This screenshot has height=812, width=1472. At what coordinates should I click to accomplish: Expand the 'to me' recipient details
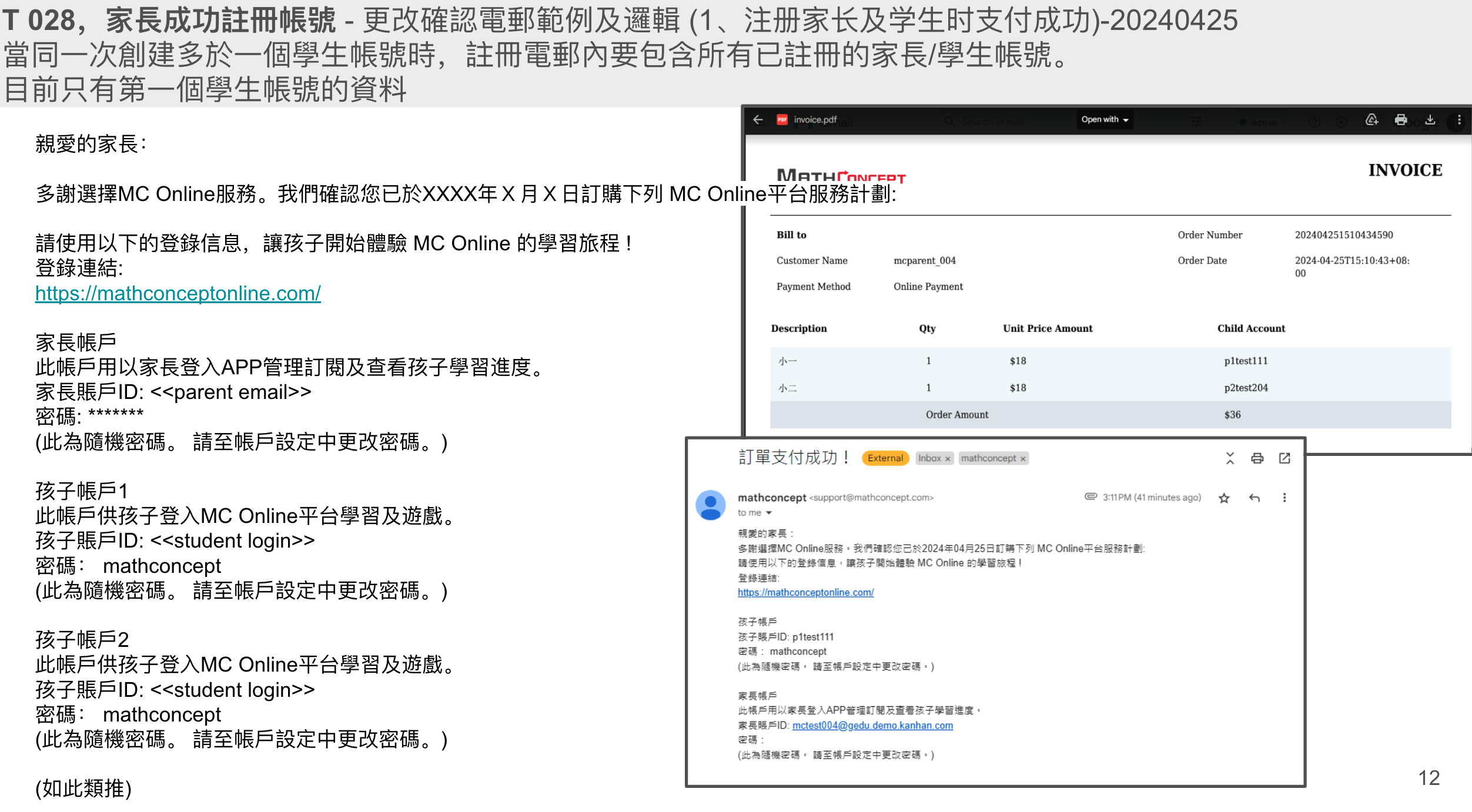[768, 513]
